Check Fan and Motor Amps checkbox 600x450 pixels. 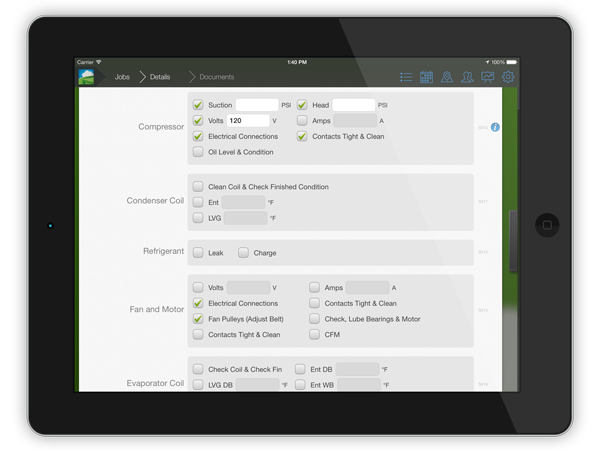(x=314, y=287)
